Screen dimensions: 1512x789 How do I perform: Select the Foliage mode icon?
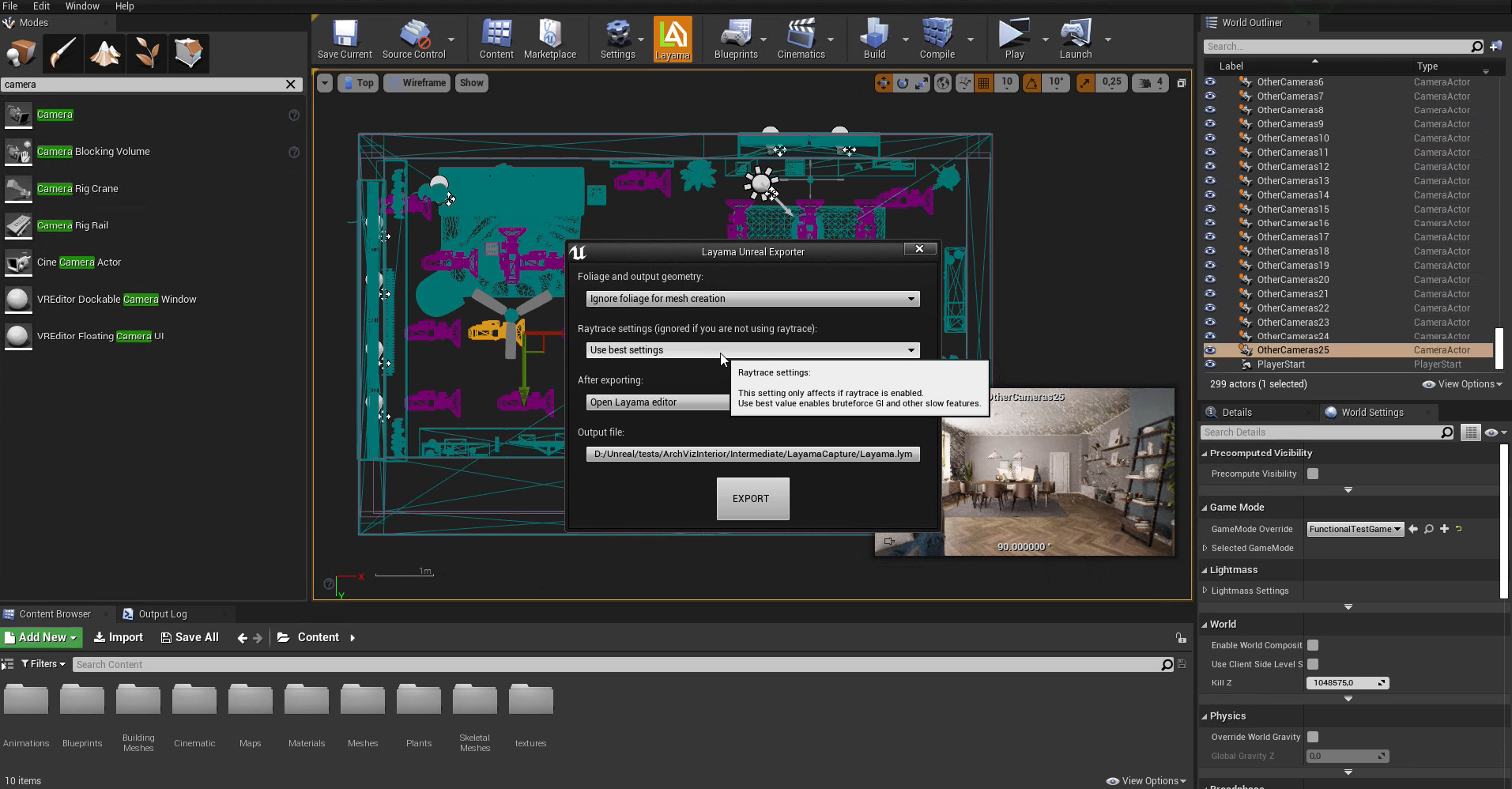pos(147,54)
